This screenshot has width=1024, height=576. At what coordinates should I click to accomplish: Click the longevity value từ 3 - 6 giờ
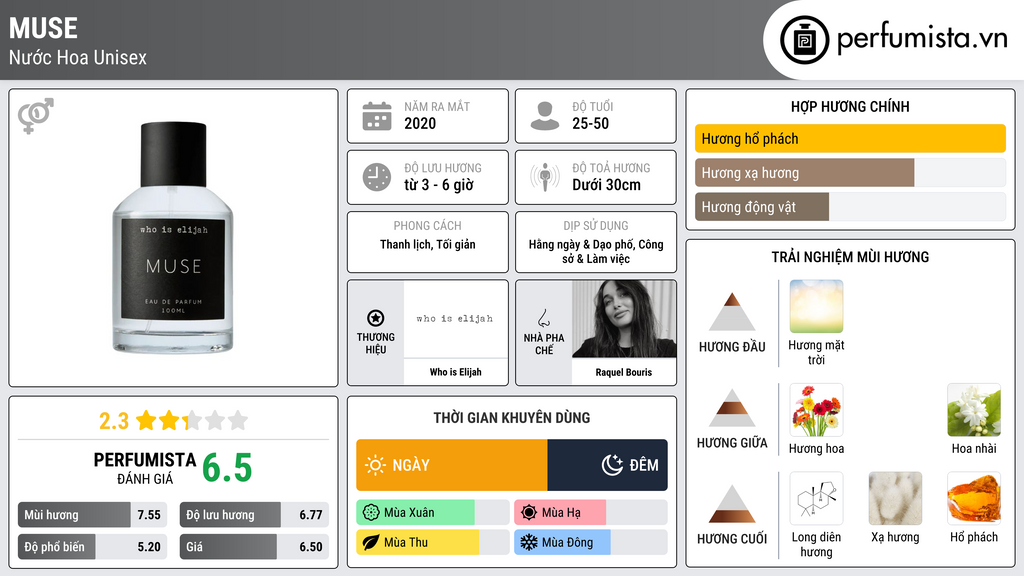pyautogui.click(x=439, y=185)
